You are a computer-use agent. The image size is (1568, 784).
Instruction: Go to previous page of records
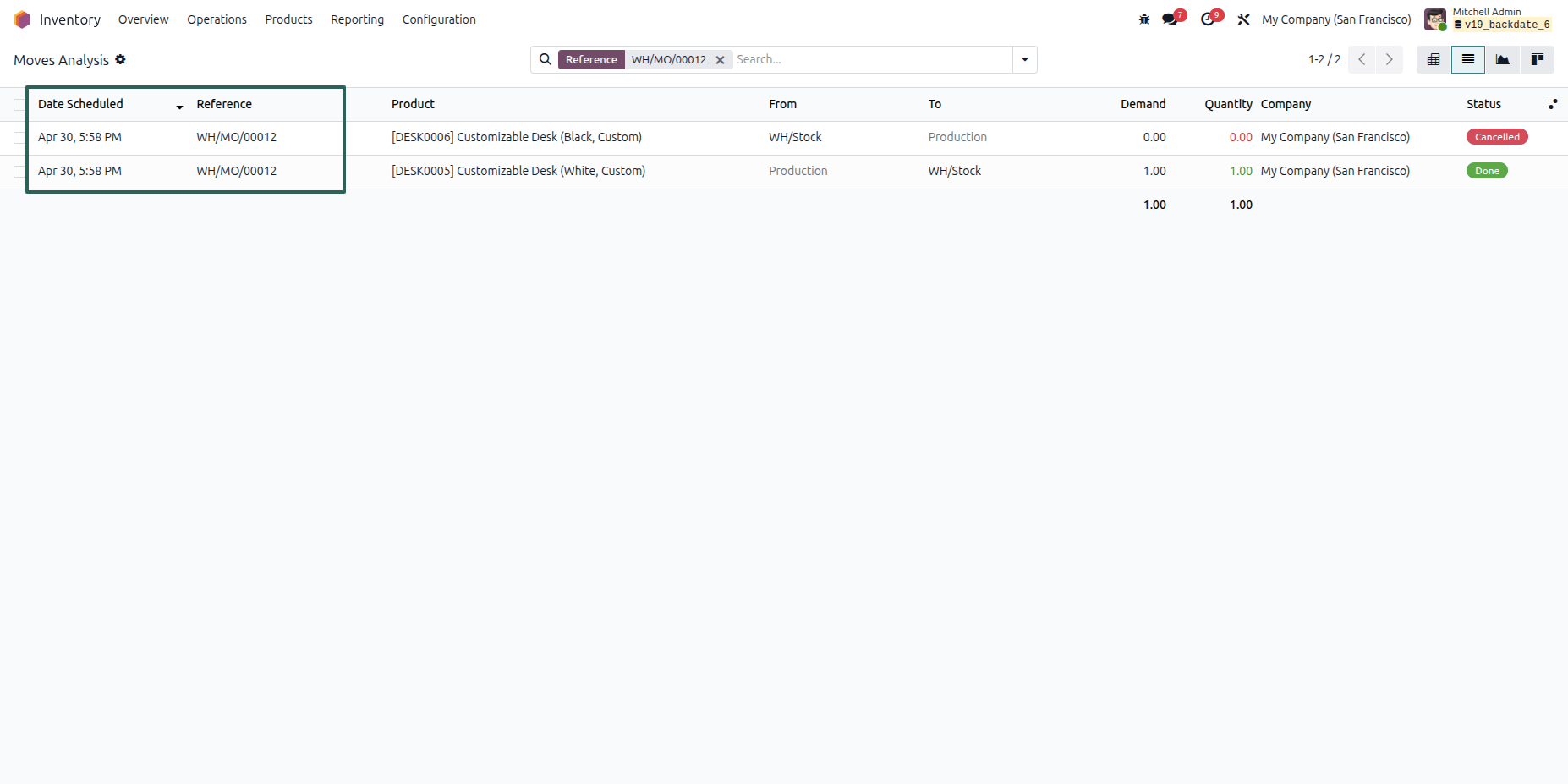[1362, 59]
